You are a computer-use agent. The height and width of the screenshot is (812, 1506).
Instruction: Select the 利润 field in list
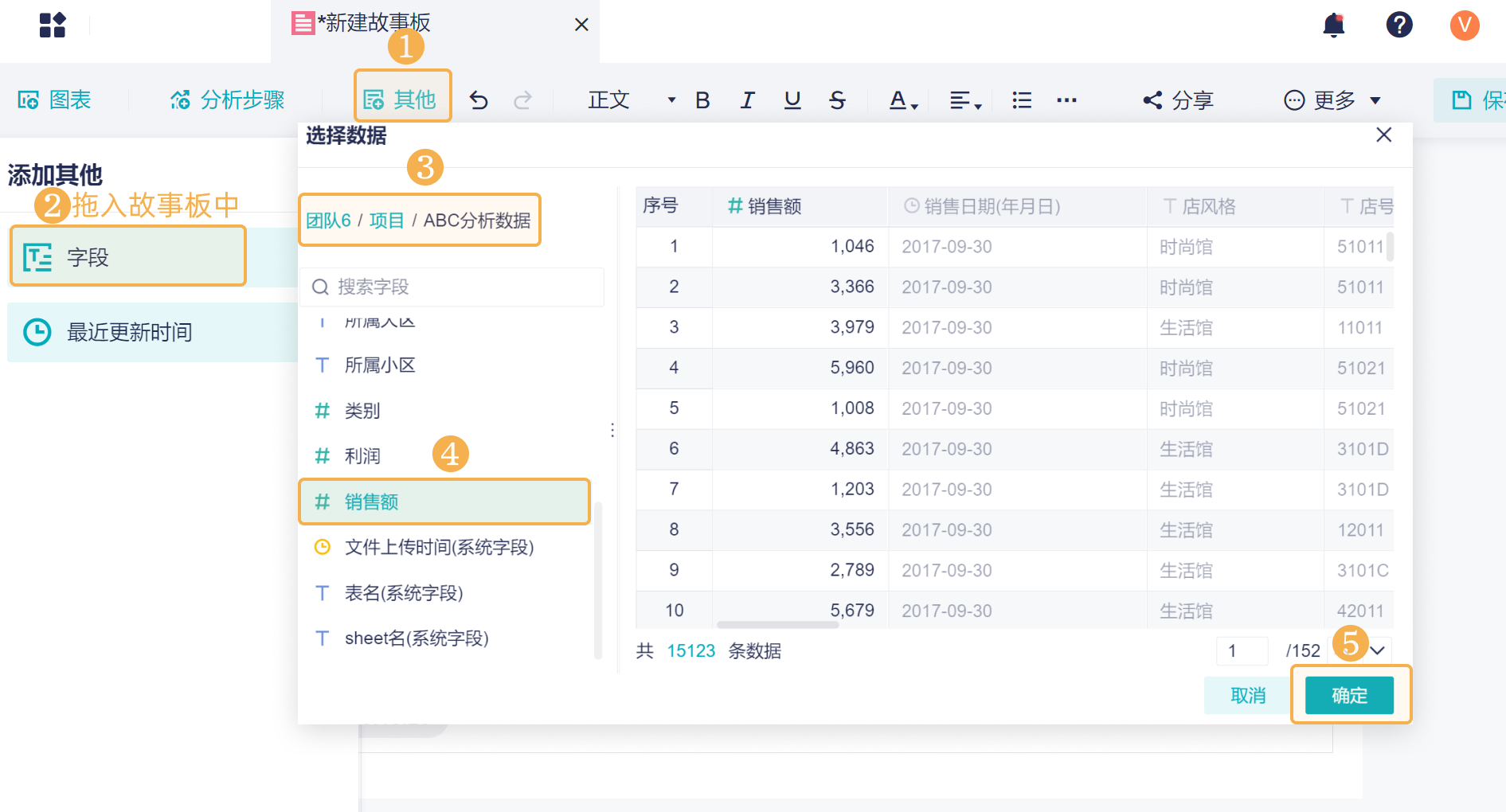click(362, 456)
